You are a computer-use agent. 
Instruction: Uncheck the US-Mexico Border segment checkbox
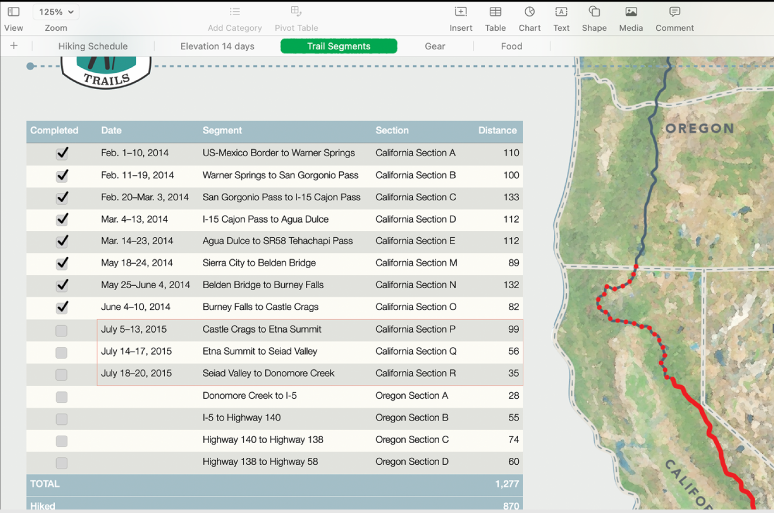[62, 153]
